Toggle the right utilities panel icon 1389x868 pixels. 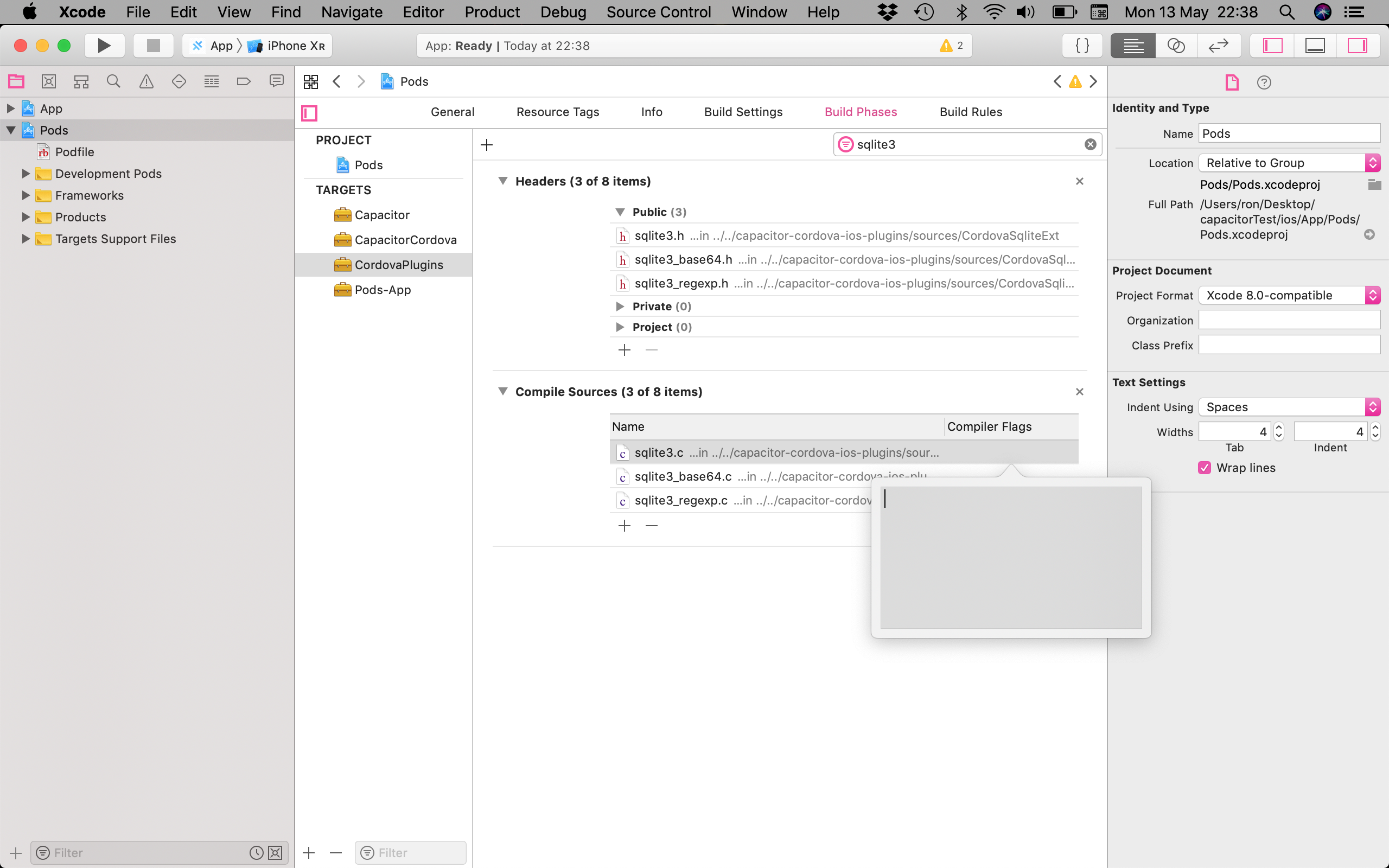click(1359, 46)
